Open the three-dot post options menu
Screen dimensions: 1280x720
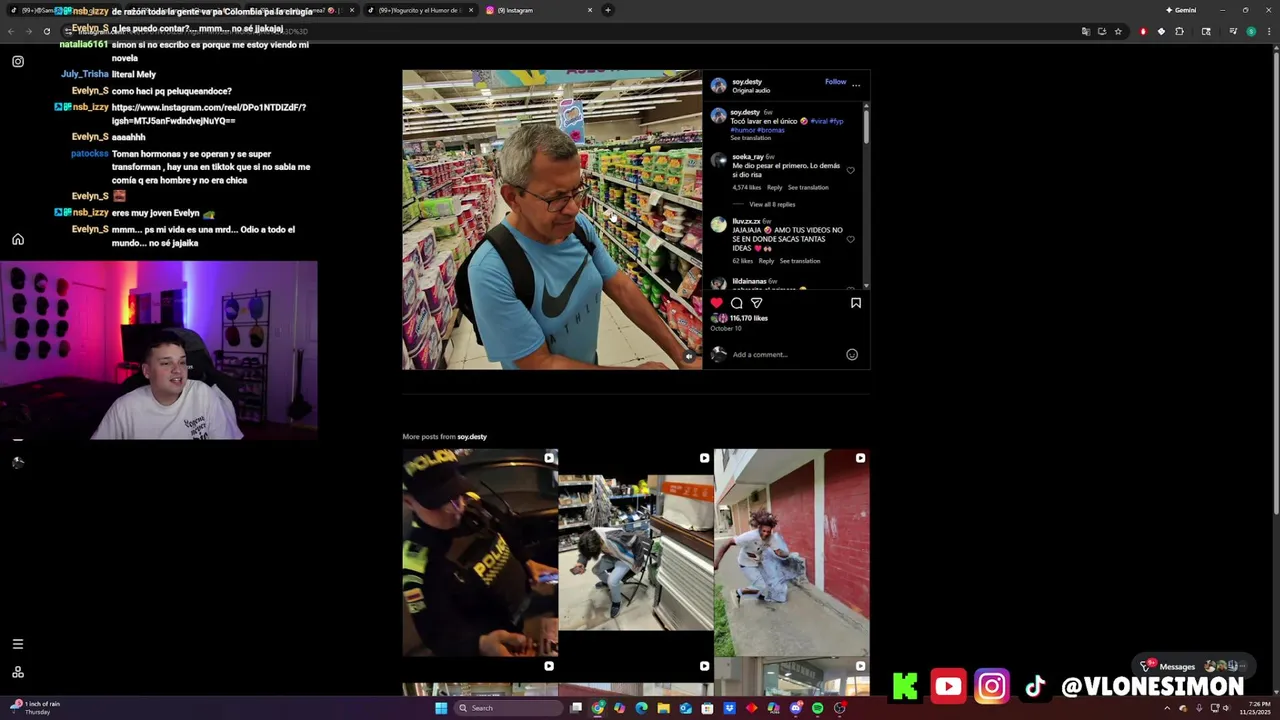pyautogui.click(x=856, y=85)
